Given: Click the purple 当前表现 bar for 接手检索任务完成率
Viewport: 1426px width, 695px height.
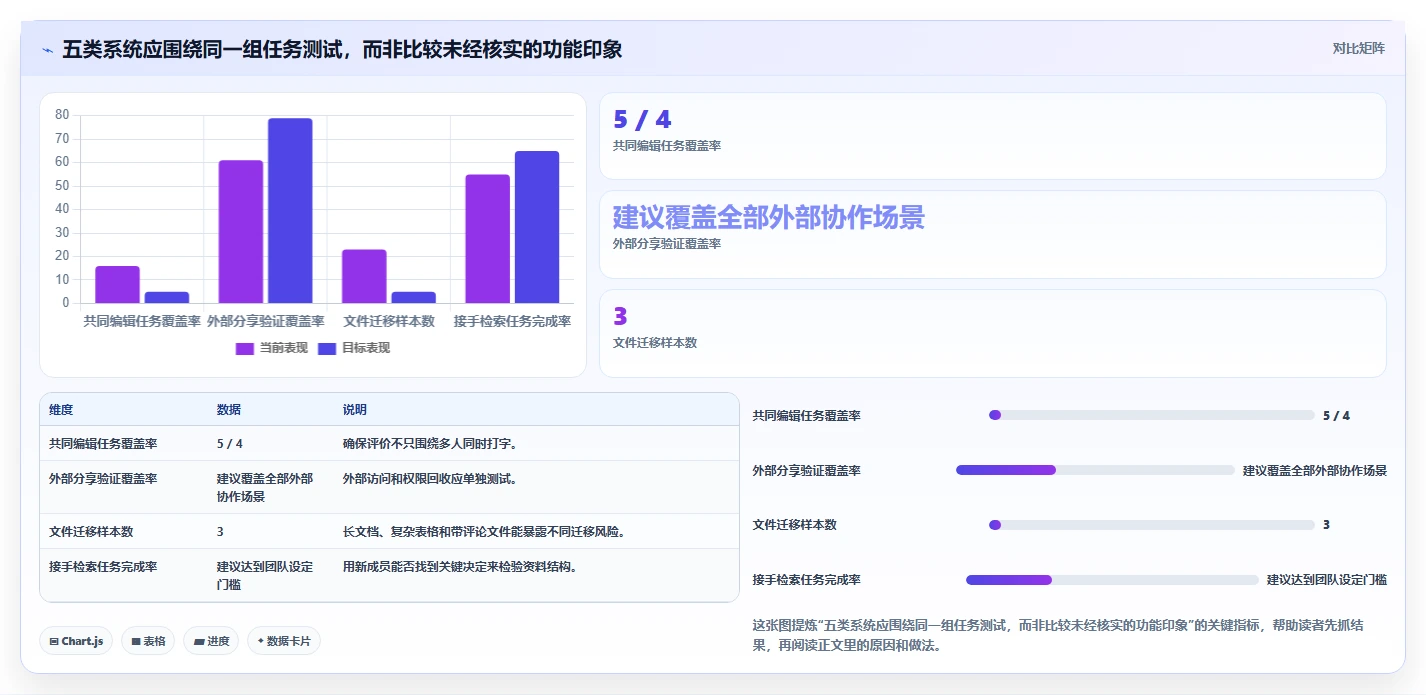Looking at the screenshot, I should (x=487, y=238).
